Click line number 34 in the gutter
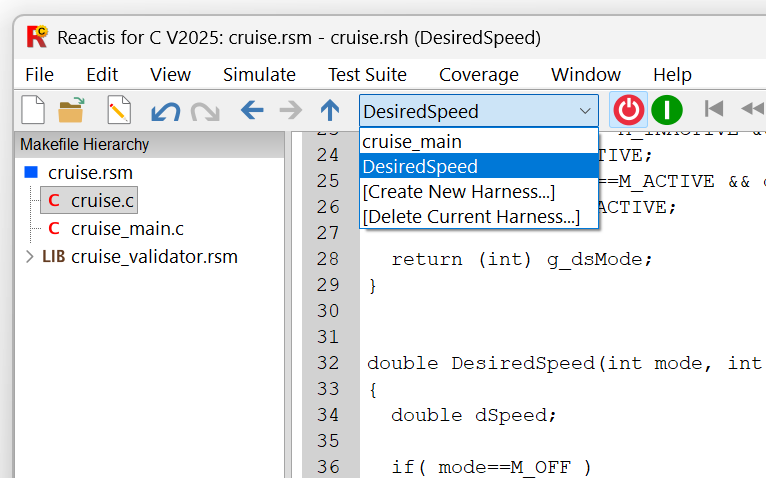 [x=327, y=414]
